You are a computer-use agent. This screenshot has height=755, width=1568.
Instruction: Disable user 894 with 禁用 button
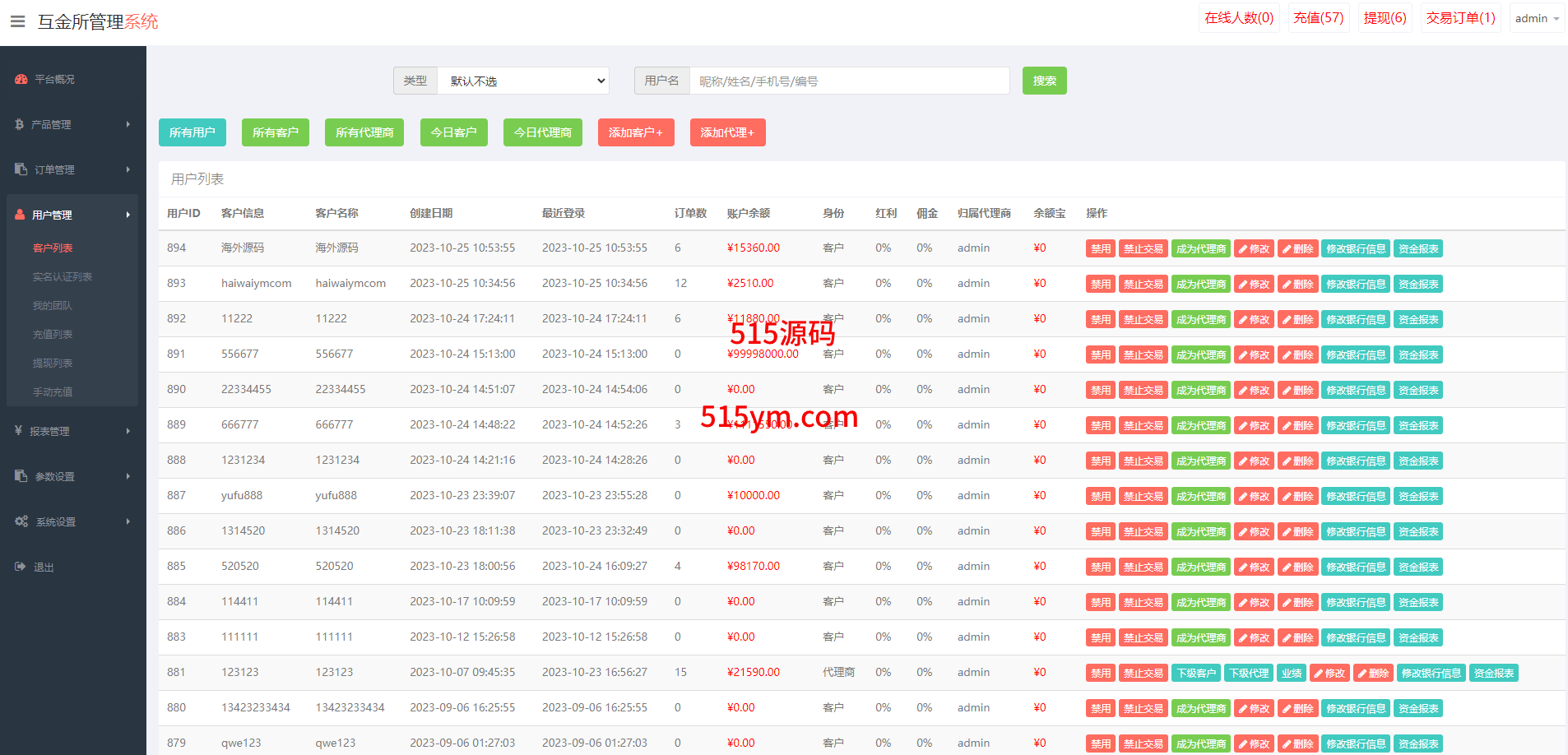click(1100, 249)
